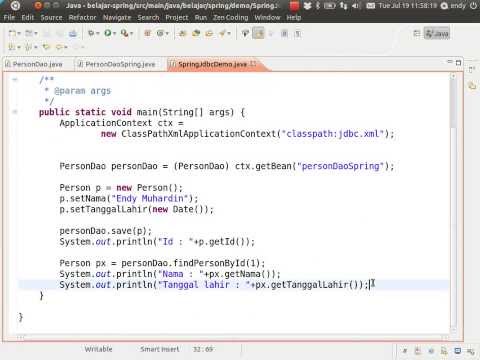This screenshot has height=360, width=480.
Task: Open the Project menu
Action: (177, 18)
